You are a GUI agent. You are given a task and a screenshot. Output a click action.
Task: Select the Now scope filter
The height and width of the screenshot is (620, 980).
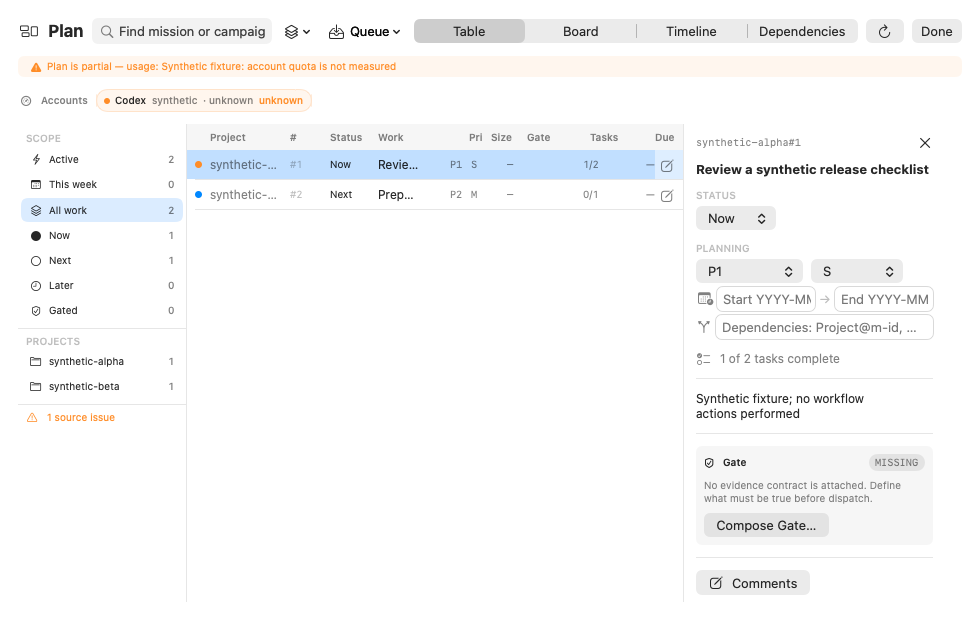(102, 236)
